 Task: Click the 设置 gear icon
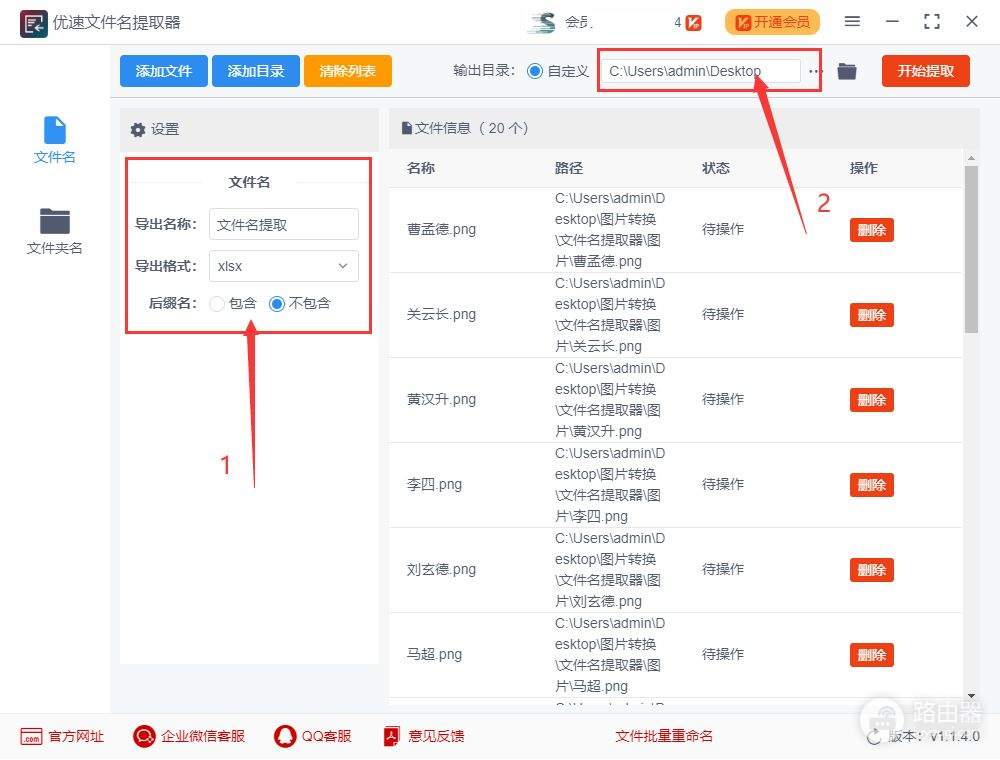click(x=138, y=130)
